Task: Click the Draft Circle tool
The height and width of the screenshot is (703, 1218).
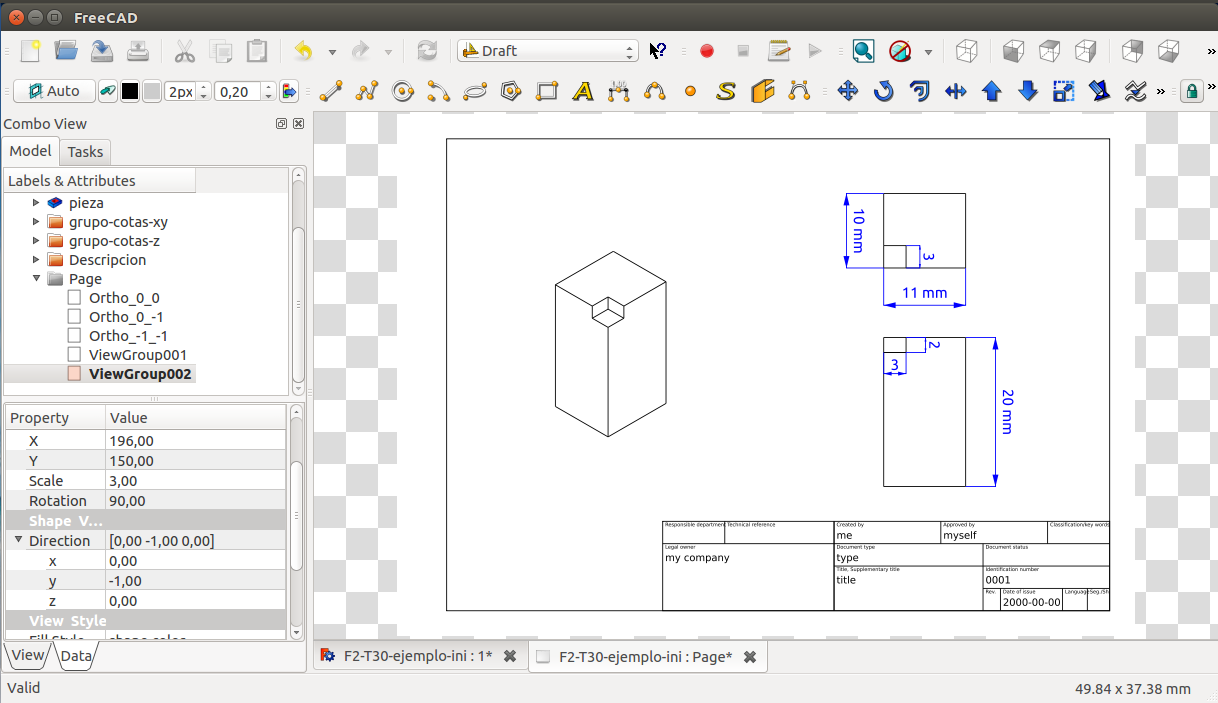Action: (x=403, y=92)
